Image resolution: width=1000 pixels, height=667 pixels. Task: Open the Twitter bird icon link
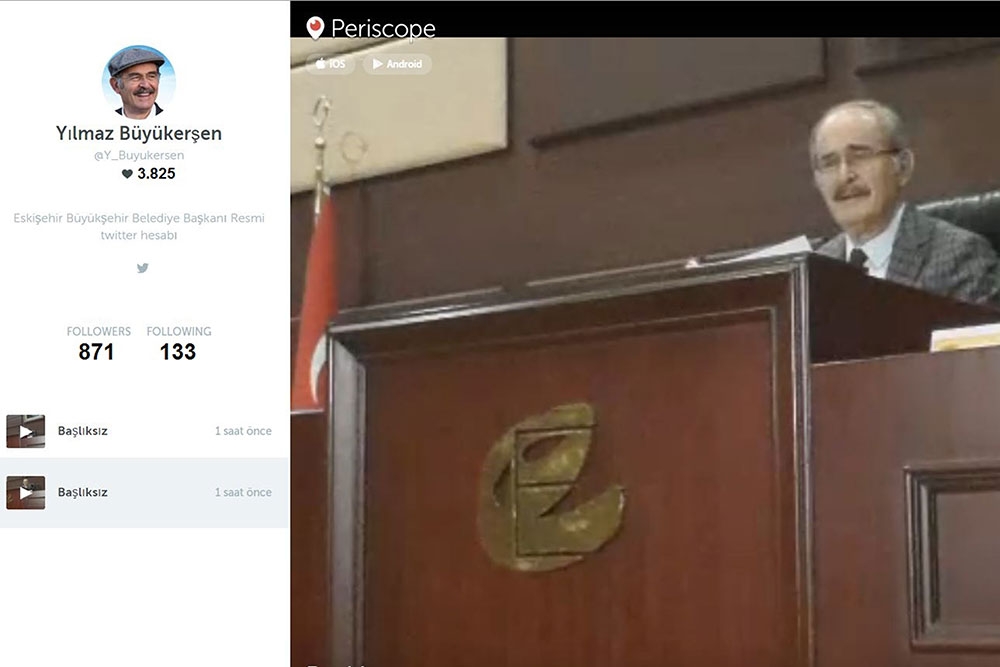(x=142, y=268)
